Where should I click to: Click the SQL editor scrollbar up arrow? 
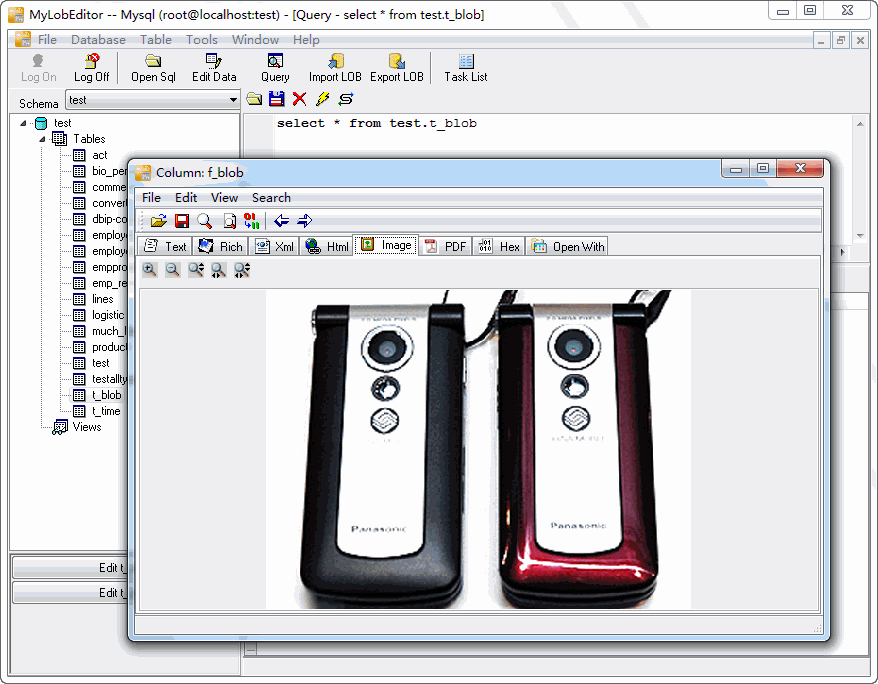point(860,124)
